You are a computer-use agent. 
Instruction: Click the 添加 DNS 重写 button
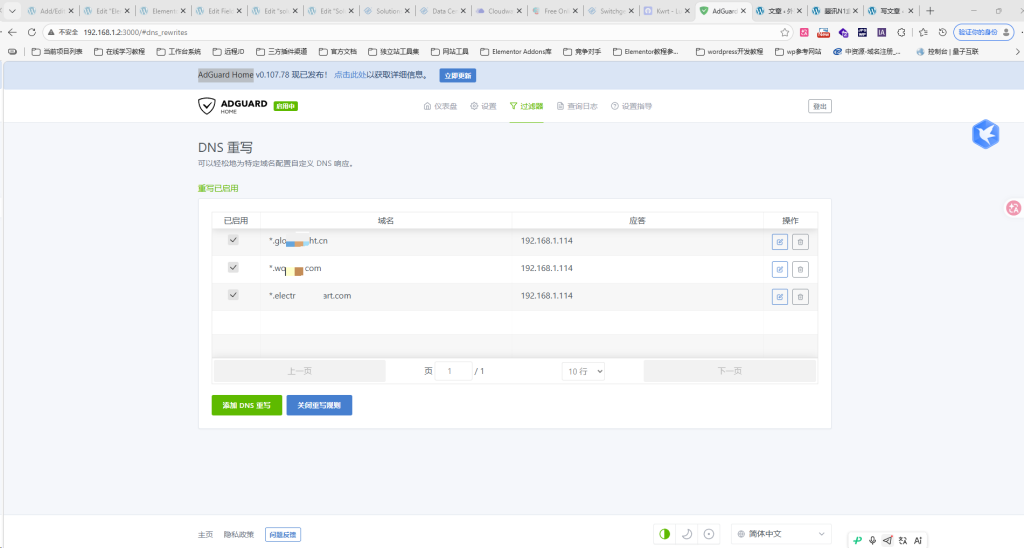[247, 405]
